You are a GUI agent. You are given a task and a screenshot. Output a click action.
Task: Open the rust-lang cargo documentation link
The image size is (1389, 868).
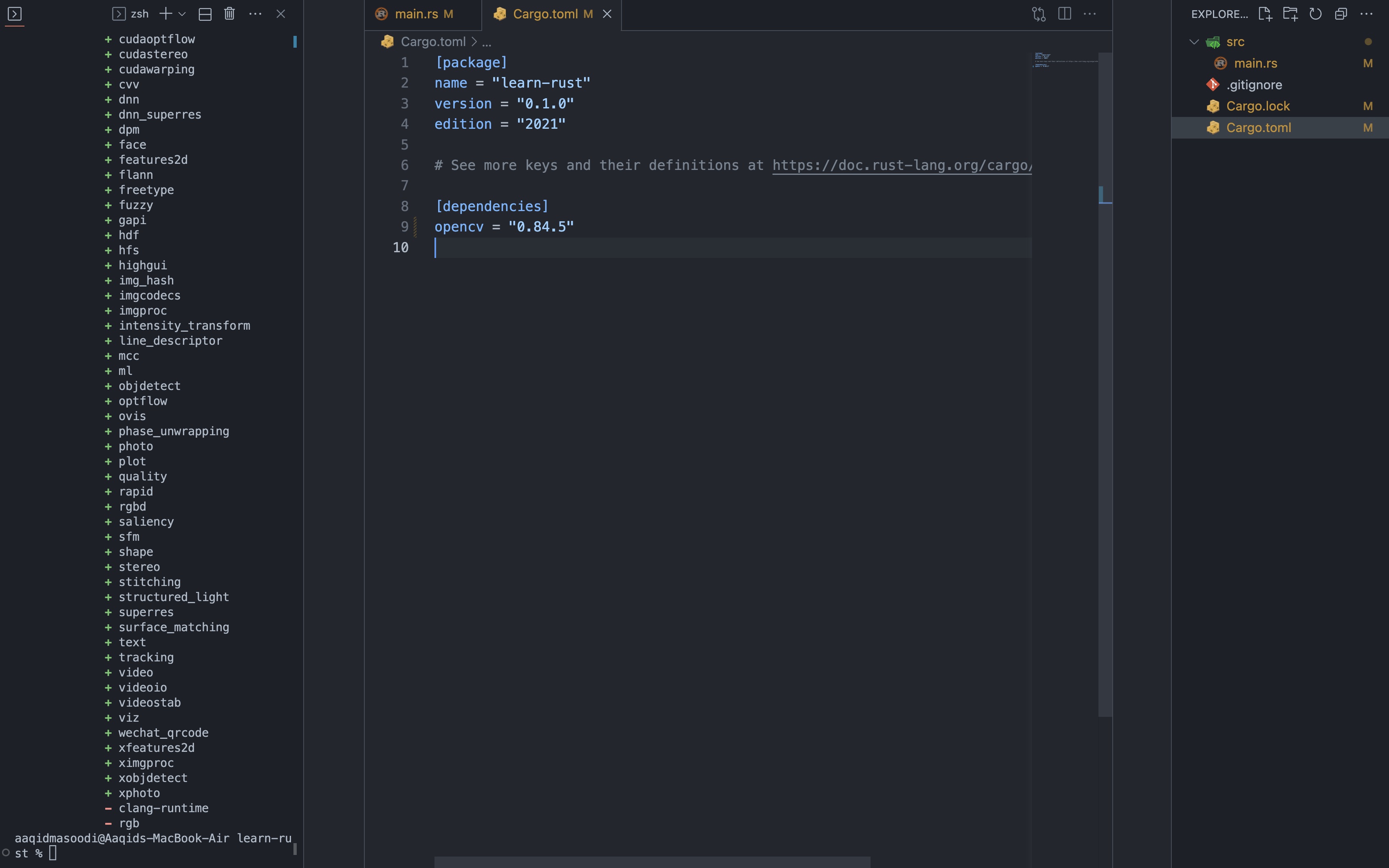point(901,165)
